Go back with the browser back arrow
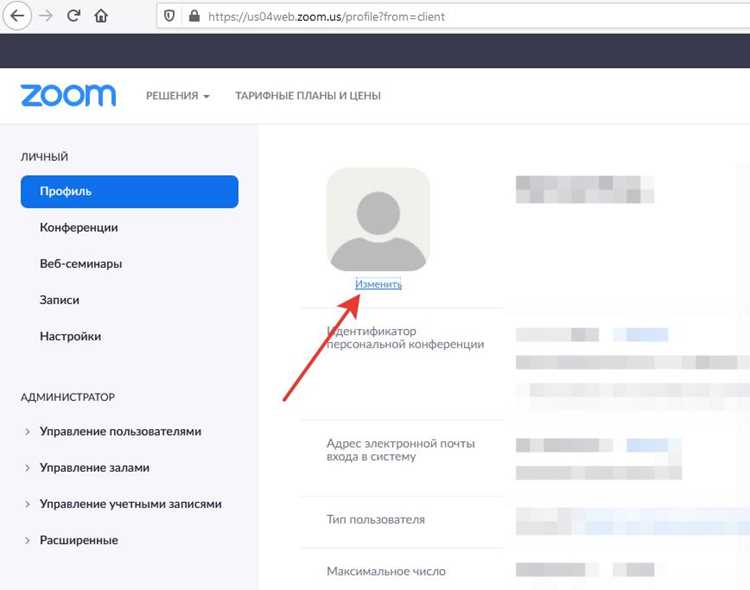This screenshot has height=590, width=750. 17,16
